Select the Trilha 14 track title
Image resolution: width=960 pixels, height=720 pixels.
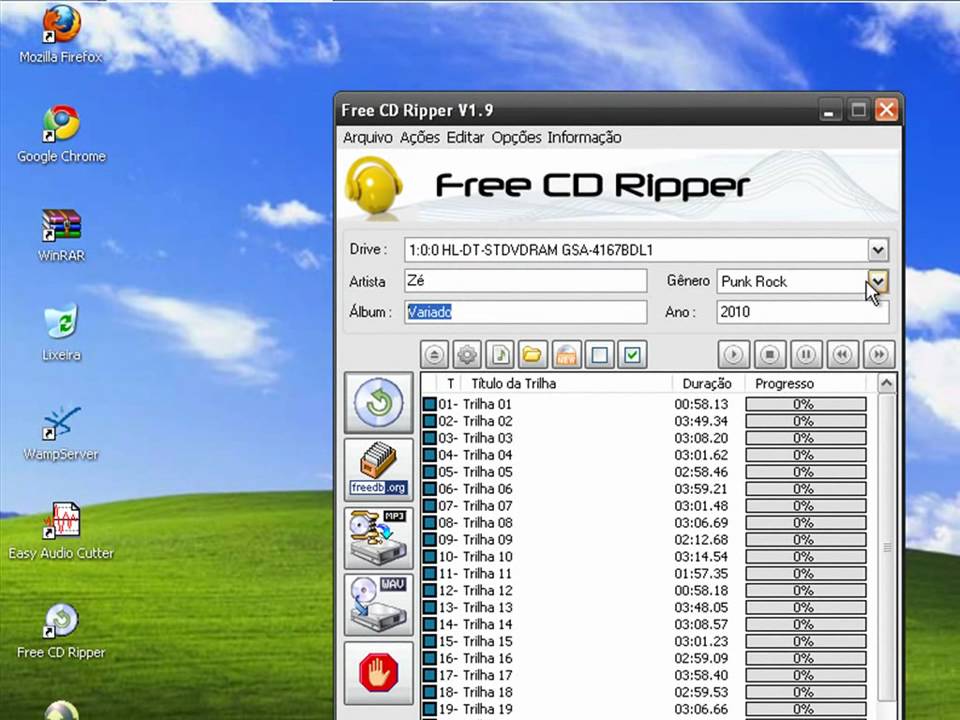pos(487,624)
